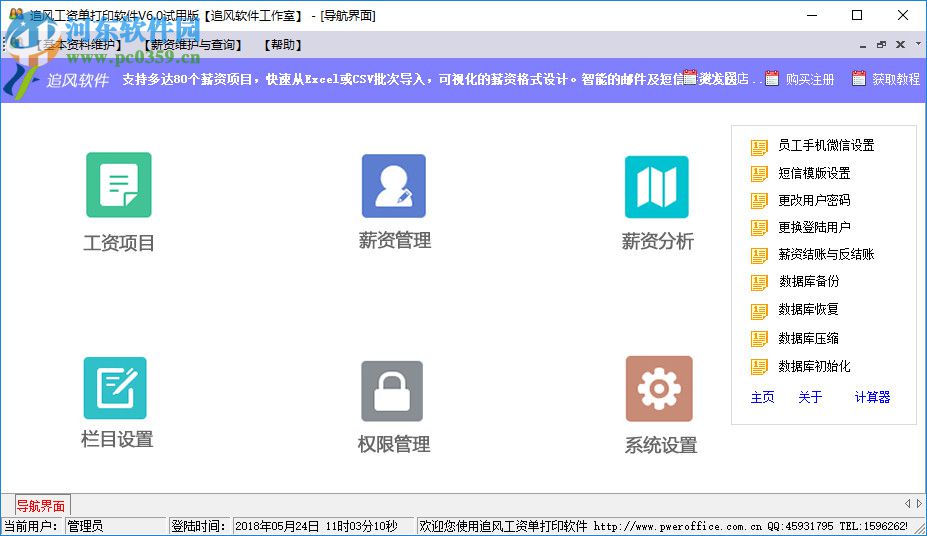Screen dimensions: 927x536
Task: Click the icon beside 短信模版设置
Action: click(759, 174)
